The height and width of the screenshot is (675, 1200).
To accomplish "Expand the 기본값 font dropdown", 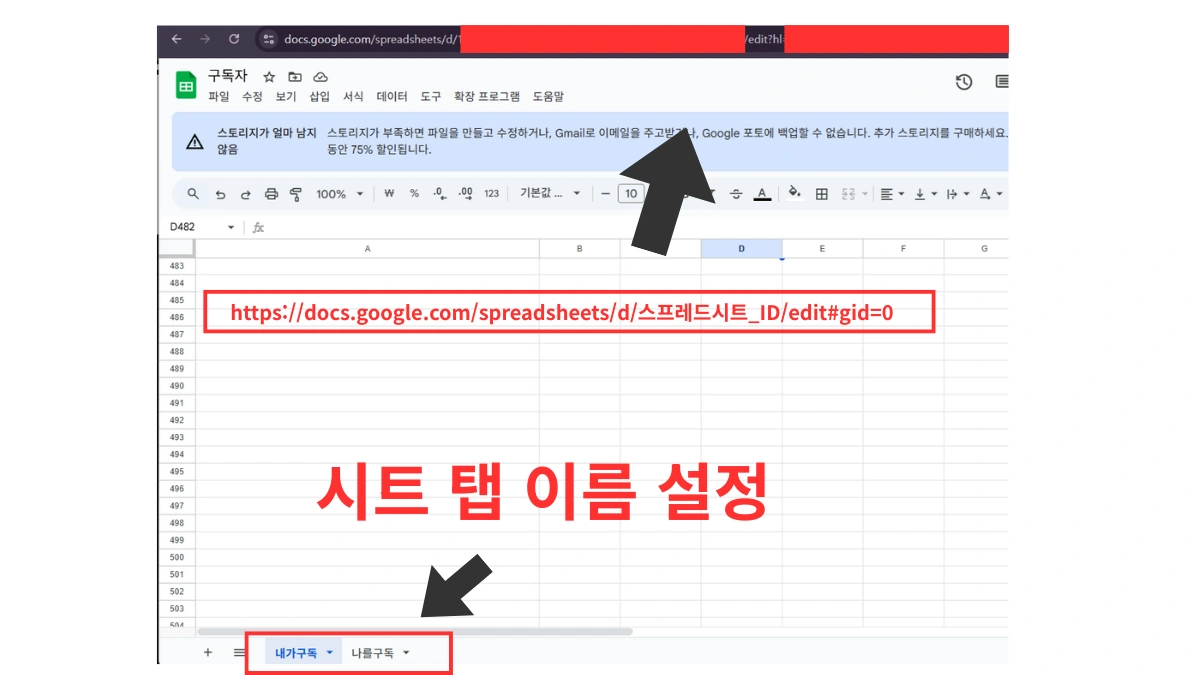I will (549, 194).
